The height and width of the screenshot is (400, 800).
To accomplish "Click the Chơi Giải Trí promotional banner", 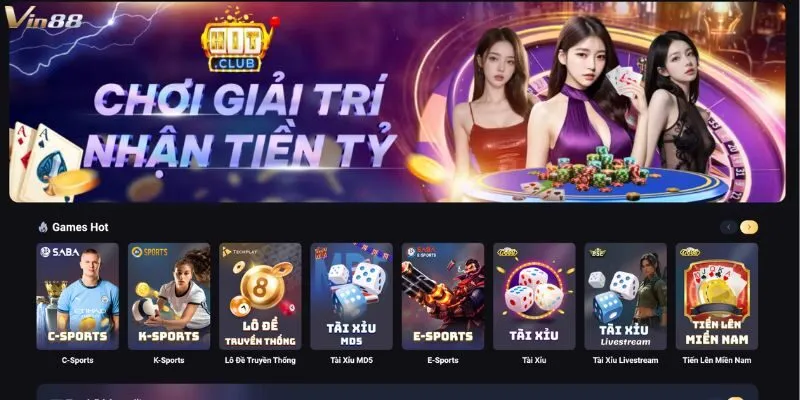I will coord(397,102).
